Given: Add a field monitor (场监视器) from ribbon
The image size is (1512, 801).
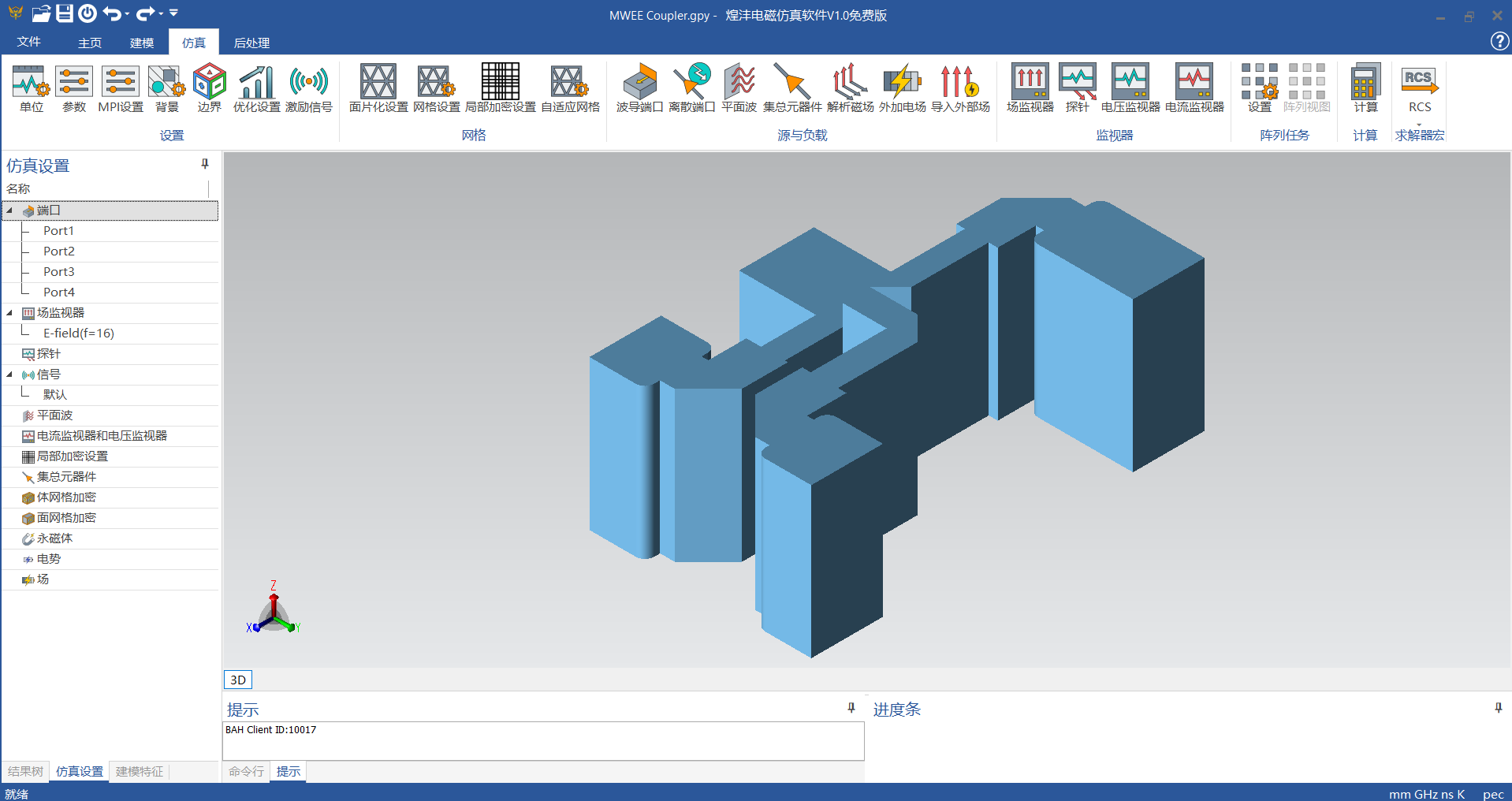Looking at the screenshot, I should point(1030,82).
